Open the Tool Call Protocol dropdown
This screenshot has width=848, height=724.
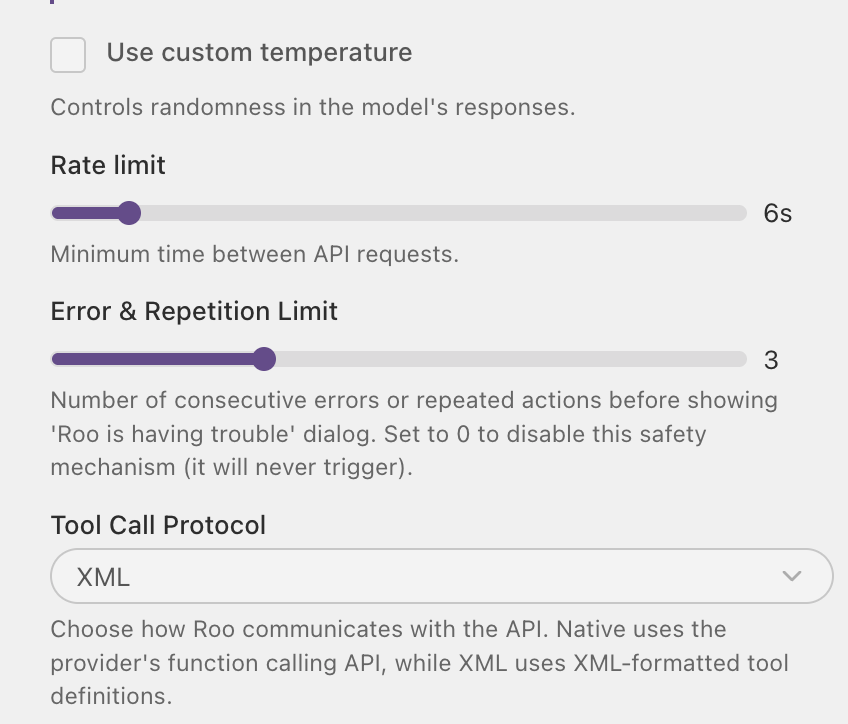[442, 576]
